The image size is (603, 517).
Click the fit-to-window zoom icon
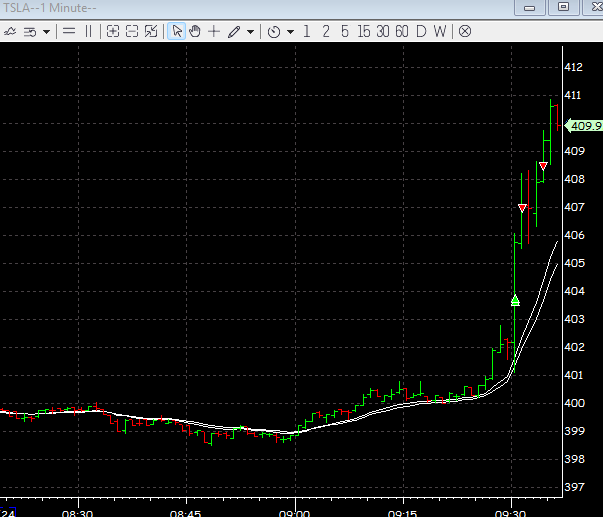[151, 31]
